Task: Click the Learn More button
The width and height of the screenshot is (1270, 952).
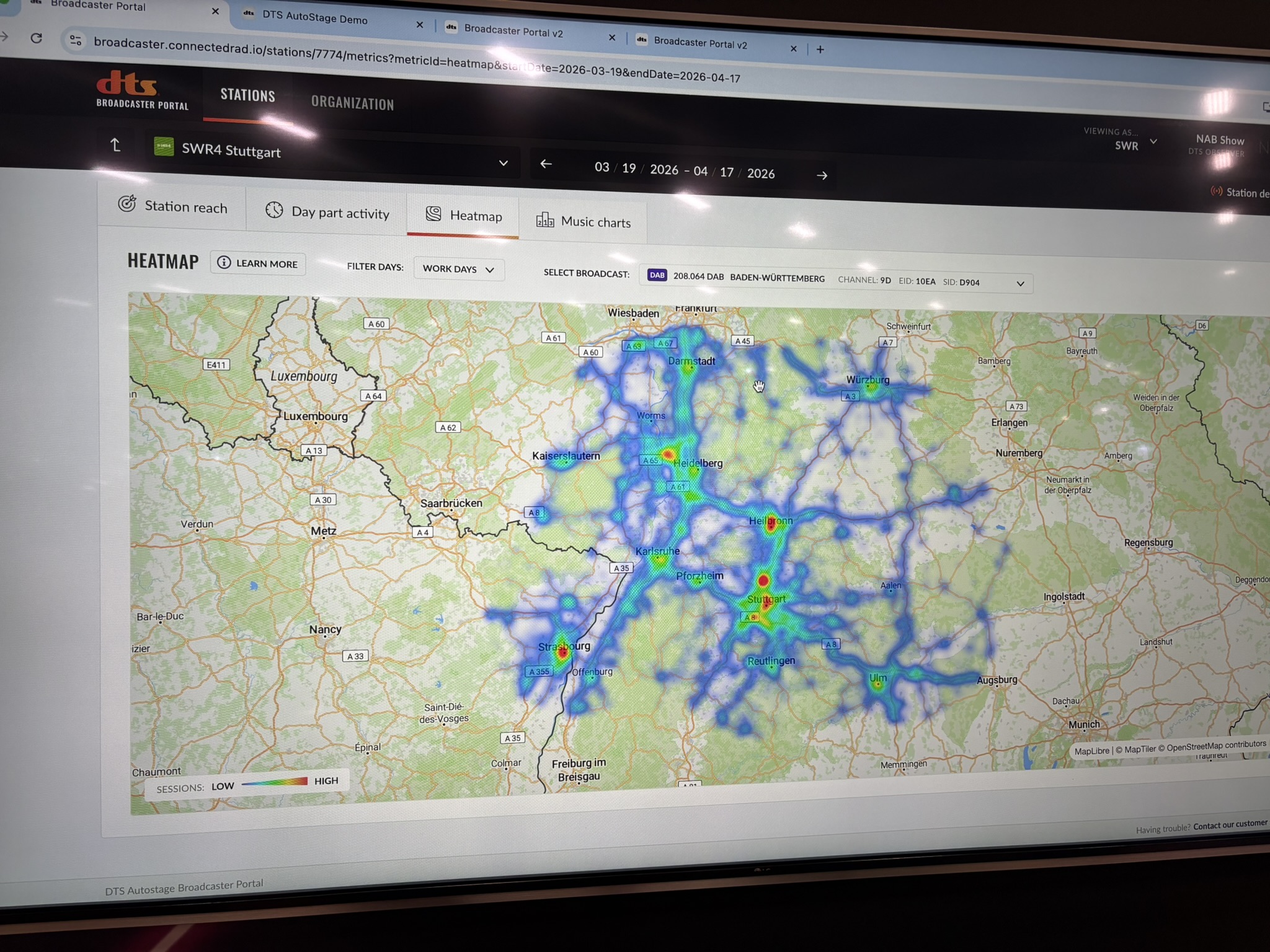Action: pyautogui.click(x=258, y=263)
